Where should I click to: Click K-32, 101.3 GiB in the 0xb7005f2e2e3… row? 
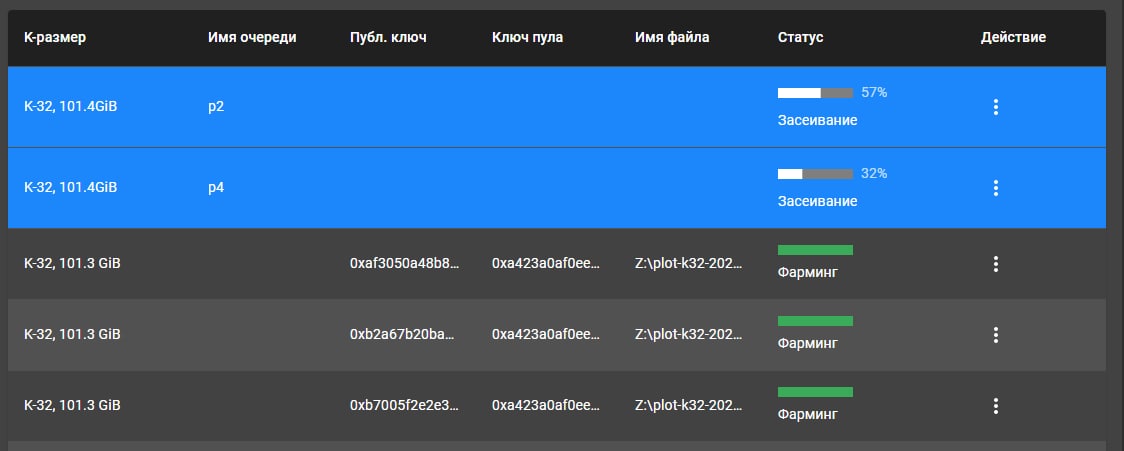[x=72, y=406]
